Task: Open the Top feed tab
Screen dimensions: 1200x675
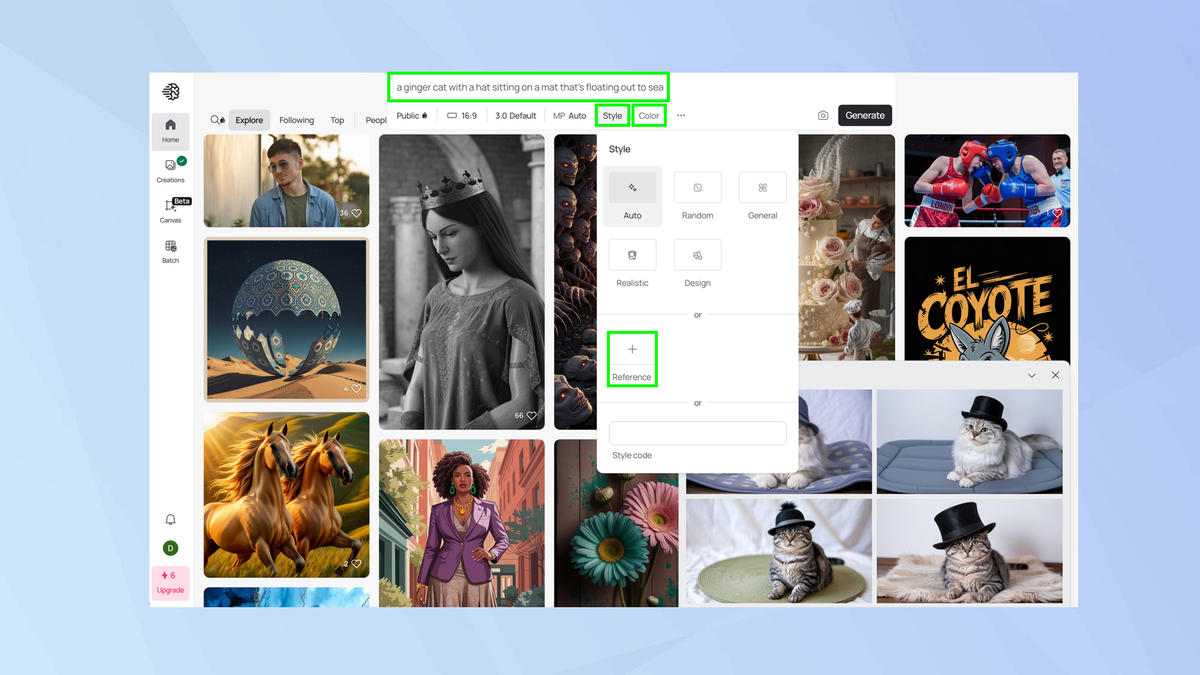Action: [337, 119]
